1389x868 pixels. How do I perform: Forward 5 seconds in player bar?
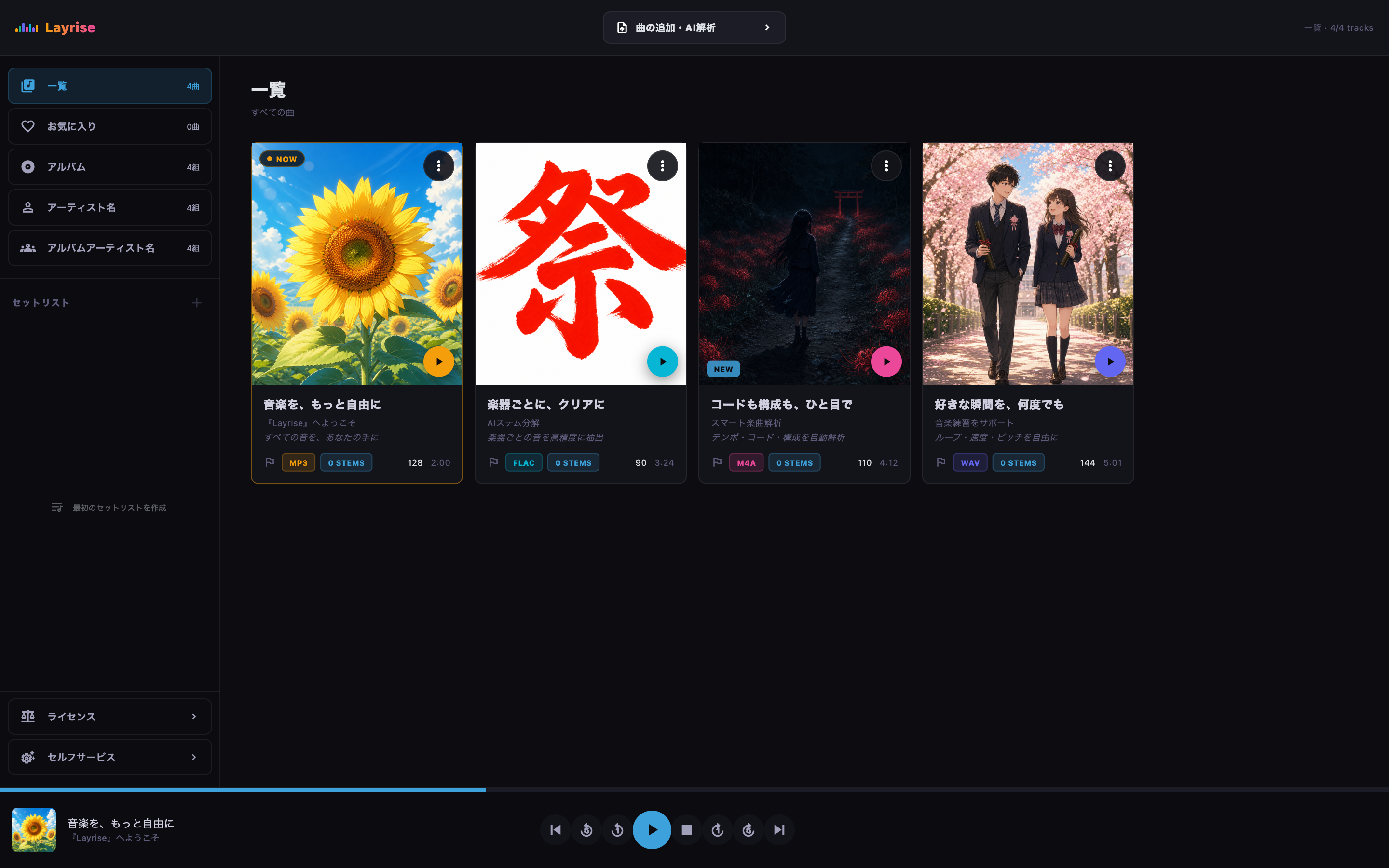(749, 829)
